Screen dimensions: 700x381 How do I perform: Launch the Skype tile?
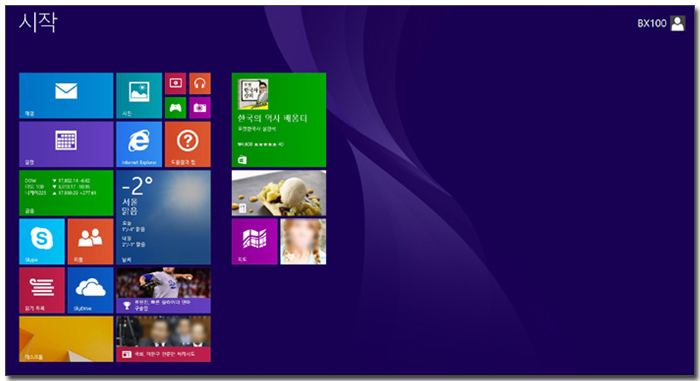[42, 242]
